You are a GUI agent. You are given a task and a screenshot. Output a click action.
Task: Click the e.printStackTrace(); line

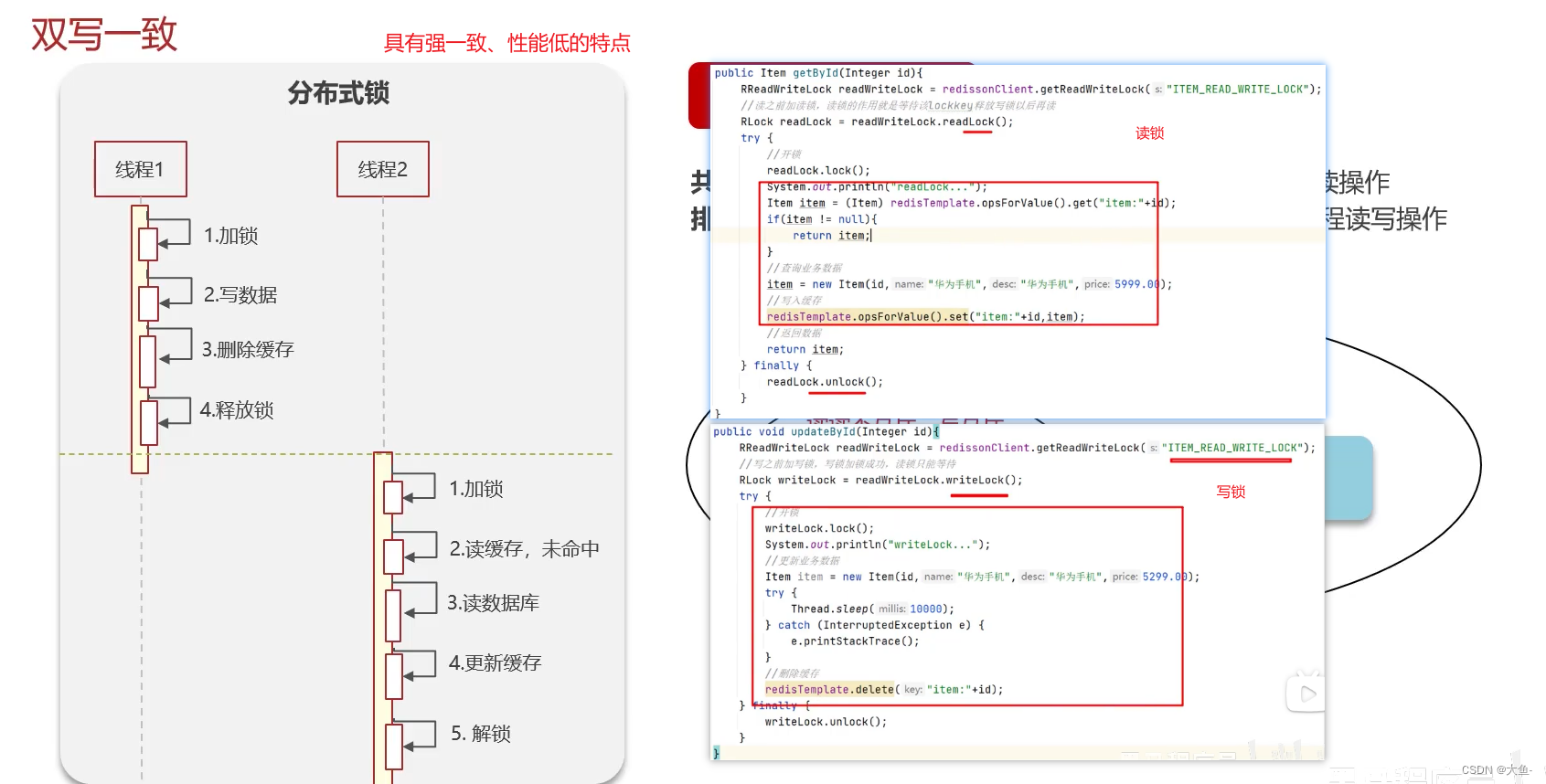point(855,641)
